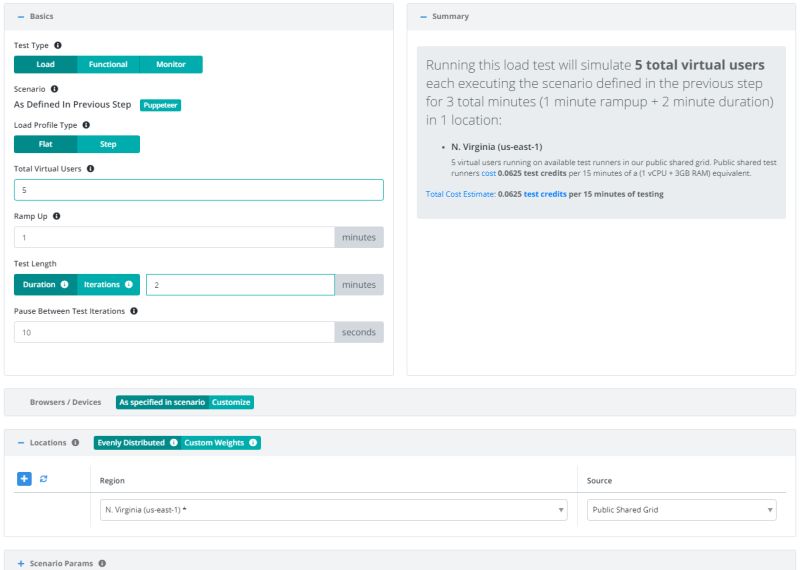Click 'As Defined In Previous Step' text

pos(72,105)
